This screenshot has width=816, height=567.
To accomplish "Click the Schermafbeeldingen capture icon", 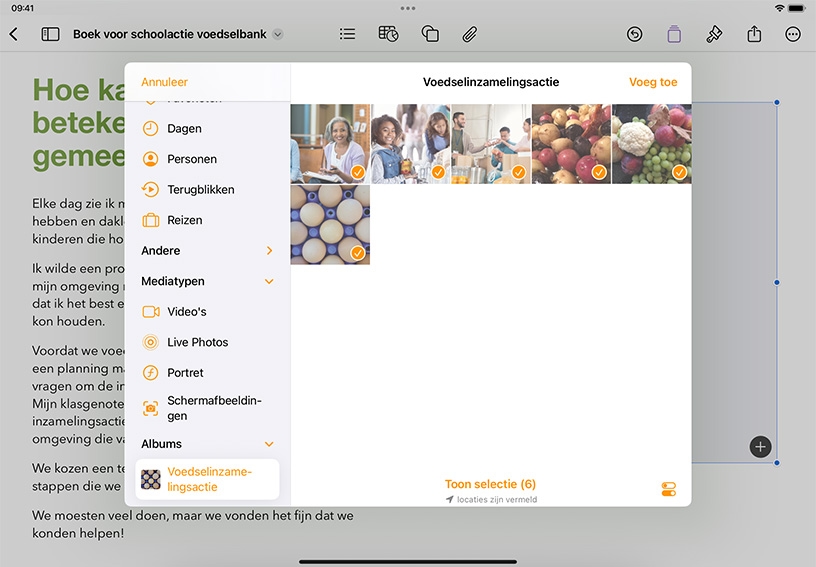I will coord(150,408).
